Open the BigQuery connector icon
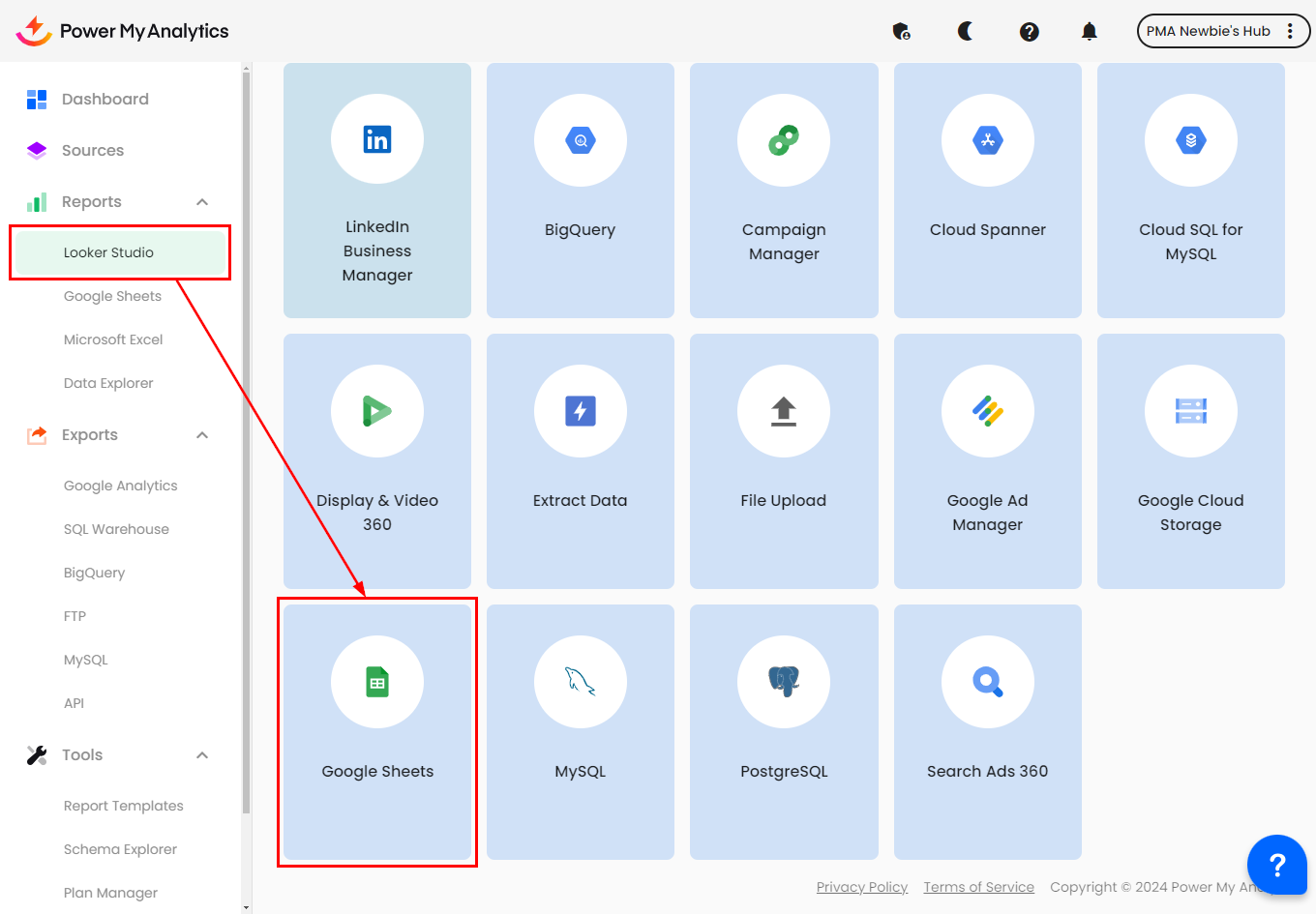1316x914 pixels. (x=580, y=140)
